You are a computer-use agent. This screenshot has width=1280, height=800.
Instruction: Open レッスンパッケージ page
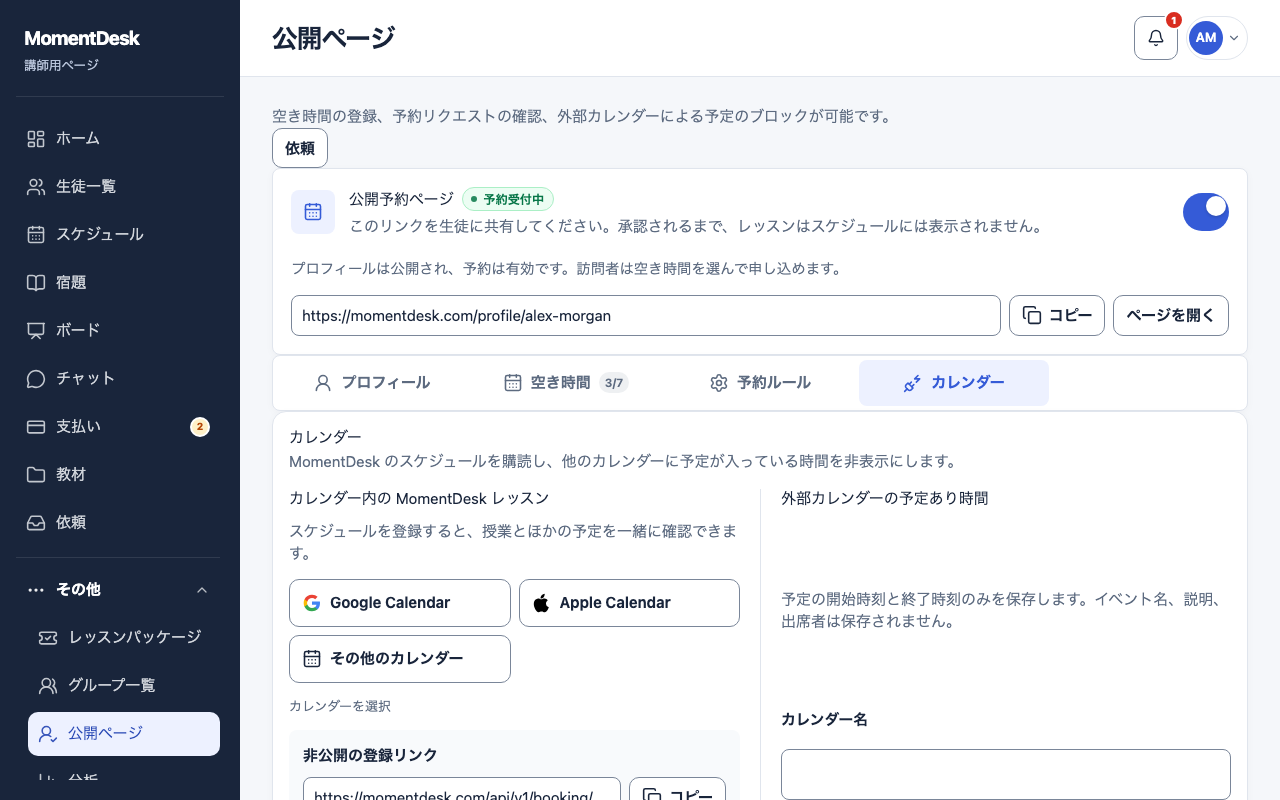124,637
